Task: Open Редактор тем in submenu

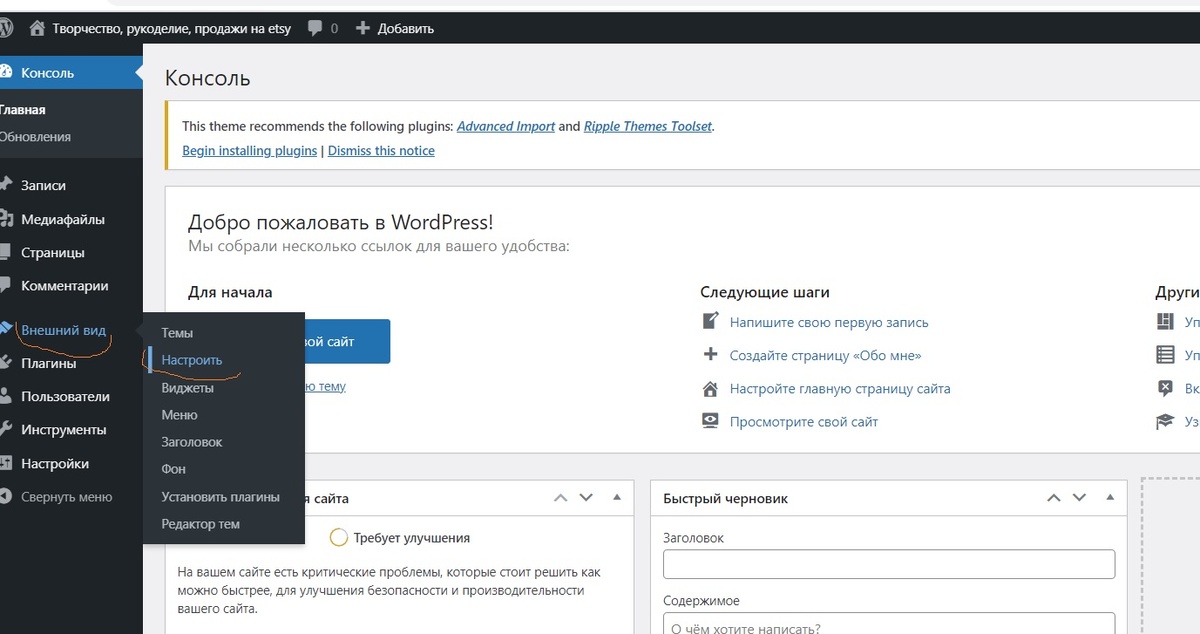Action: click(x=200, y=523)
